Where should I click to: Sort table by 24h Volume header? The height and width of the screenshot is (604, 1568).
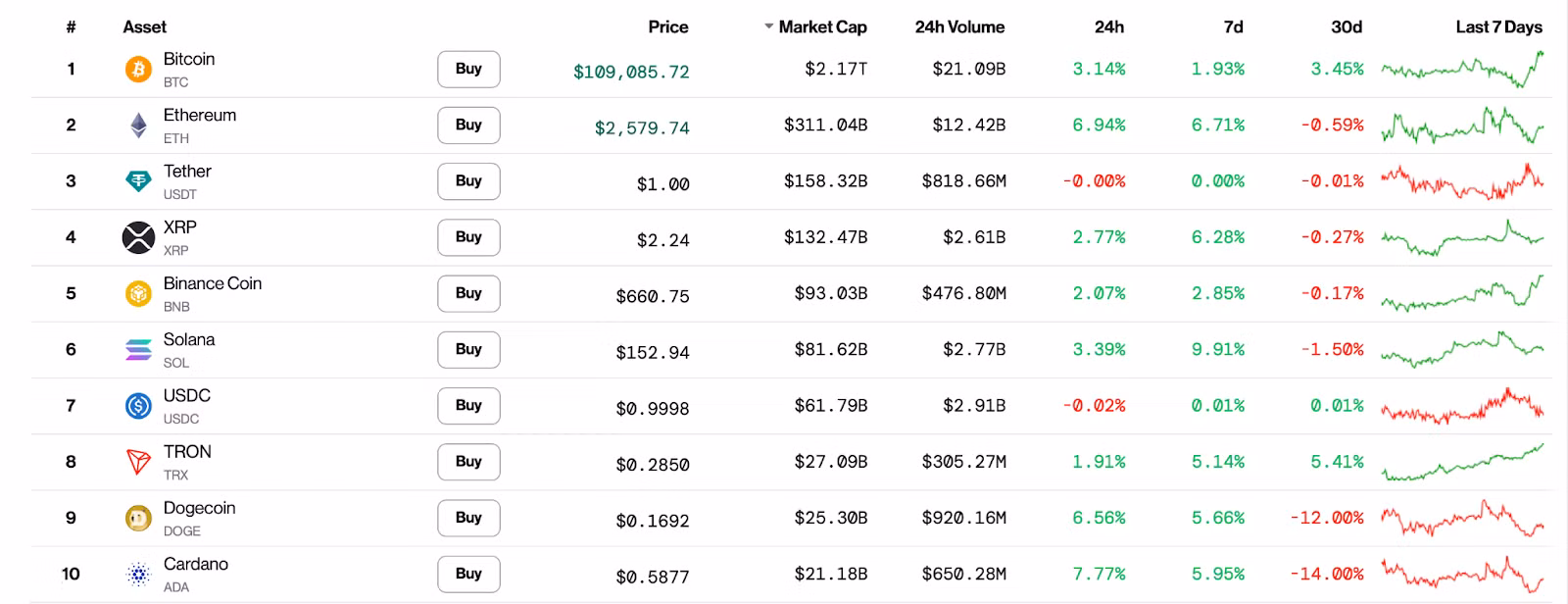click(959, 27)
